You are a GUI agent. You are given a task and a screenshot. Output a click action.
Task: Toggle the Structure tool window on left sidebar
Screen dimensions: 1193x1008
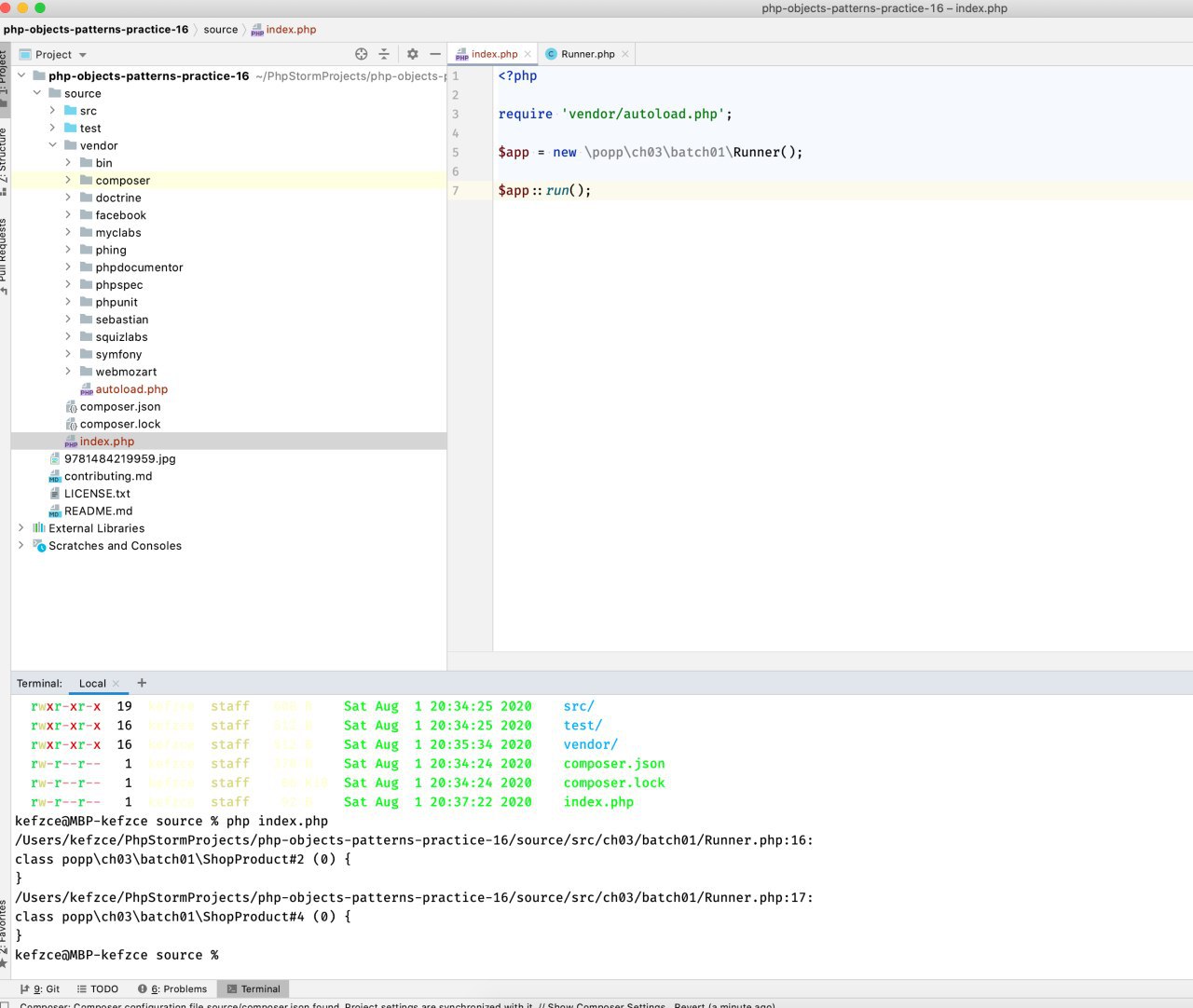[x=5, y=158]
